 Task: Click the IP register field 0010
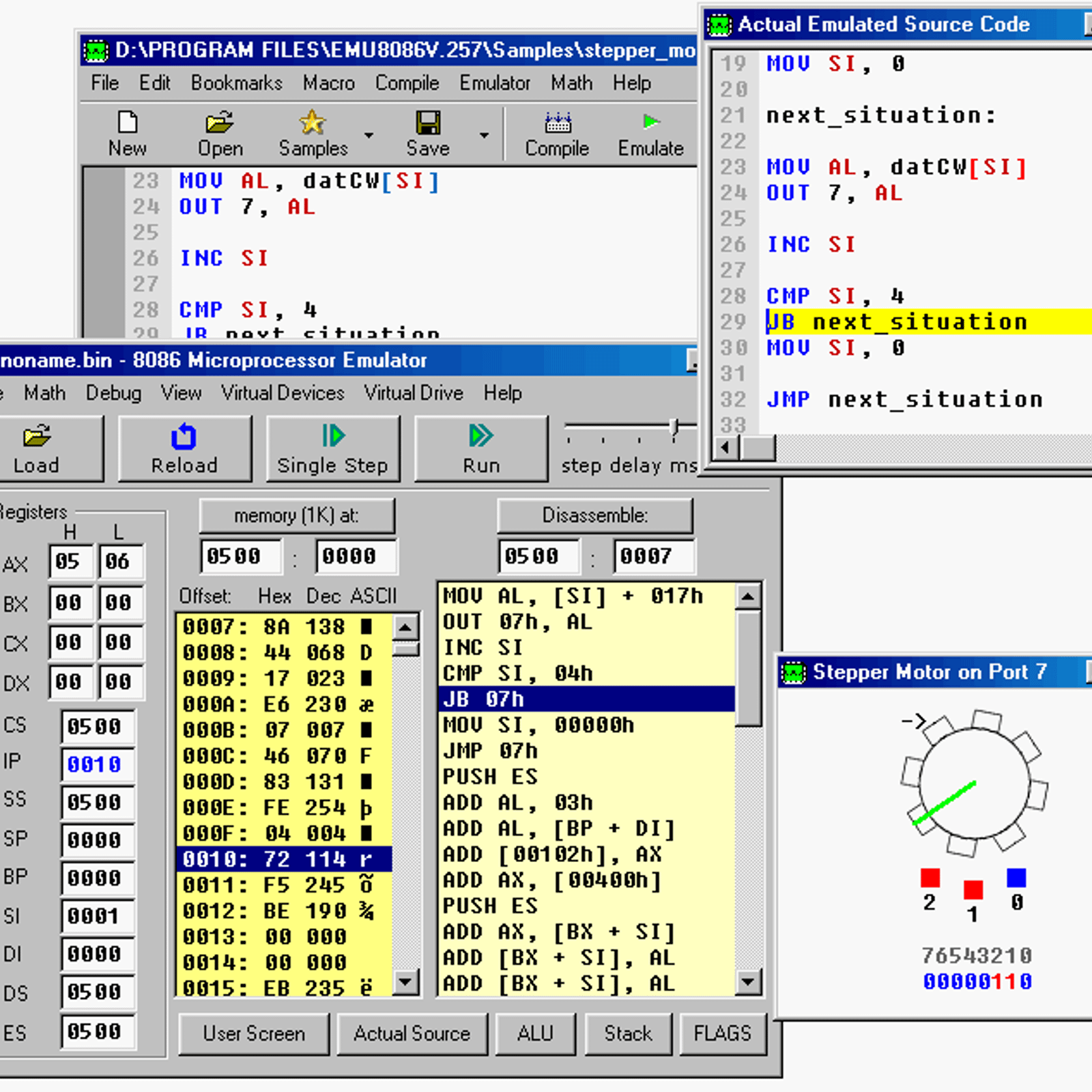(98, 764)
